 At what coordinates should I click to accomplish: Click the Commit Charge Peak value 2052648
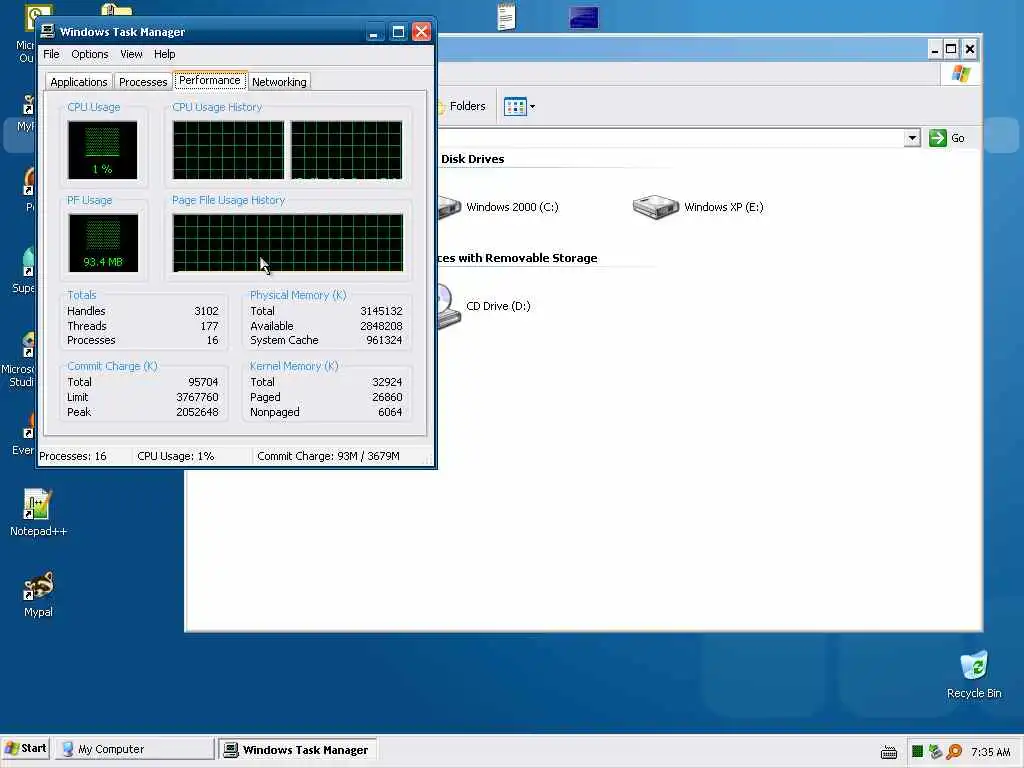[x=197, y=412]
